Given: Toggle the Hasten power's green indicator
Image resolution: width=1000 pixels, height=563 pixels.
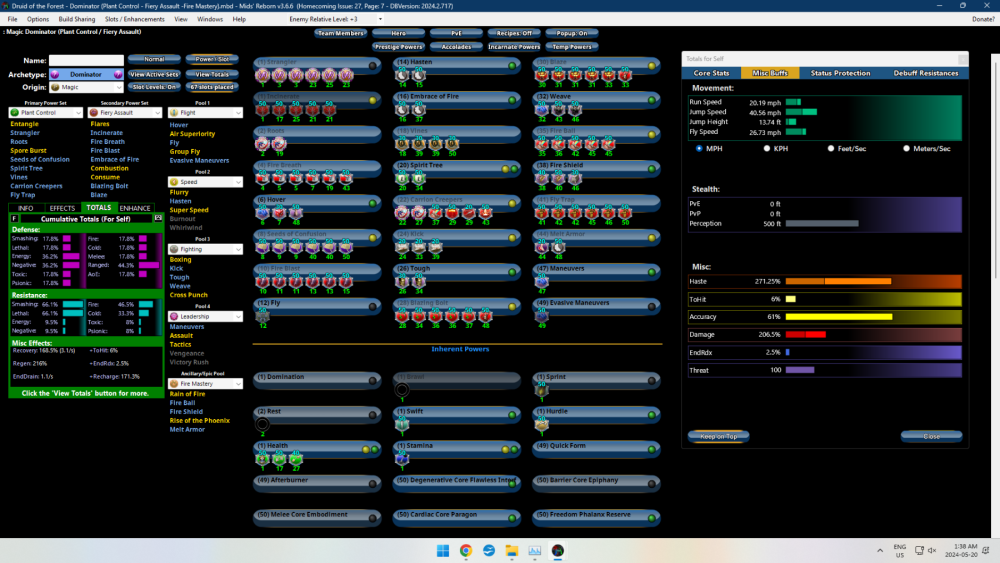Looking at the screenshot, I should [512, 65].
